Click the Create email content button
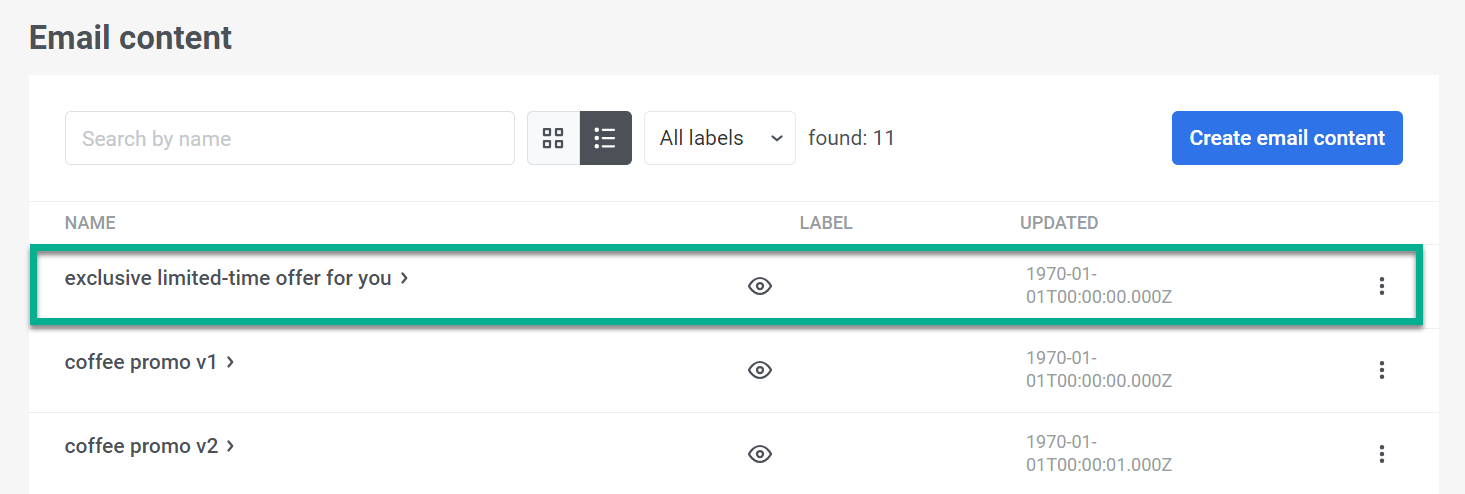Viewport: 1465px width, 494px height. 1286,138
